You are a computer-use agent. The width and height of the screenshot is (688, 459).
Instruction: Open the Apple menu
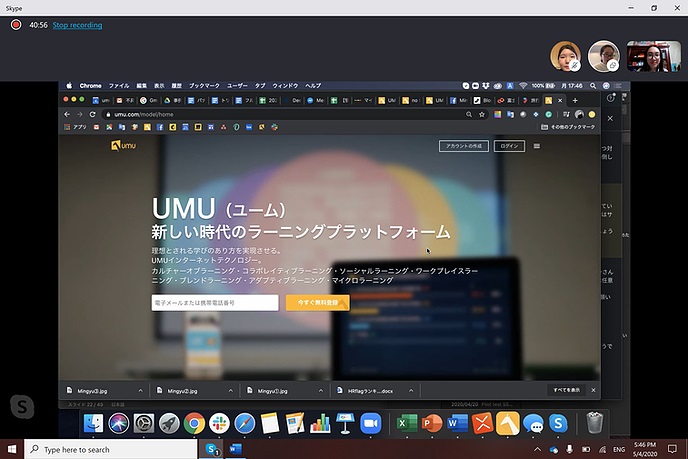pos(69,86)
